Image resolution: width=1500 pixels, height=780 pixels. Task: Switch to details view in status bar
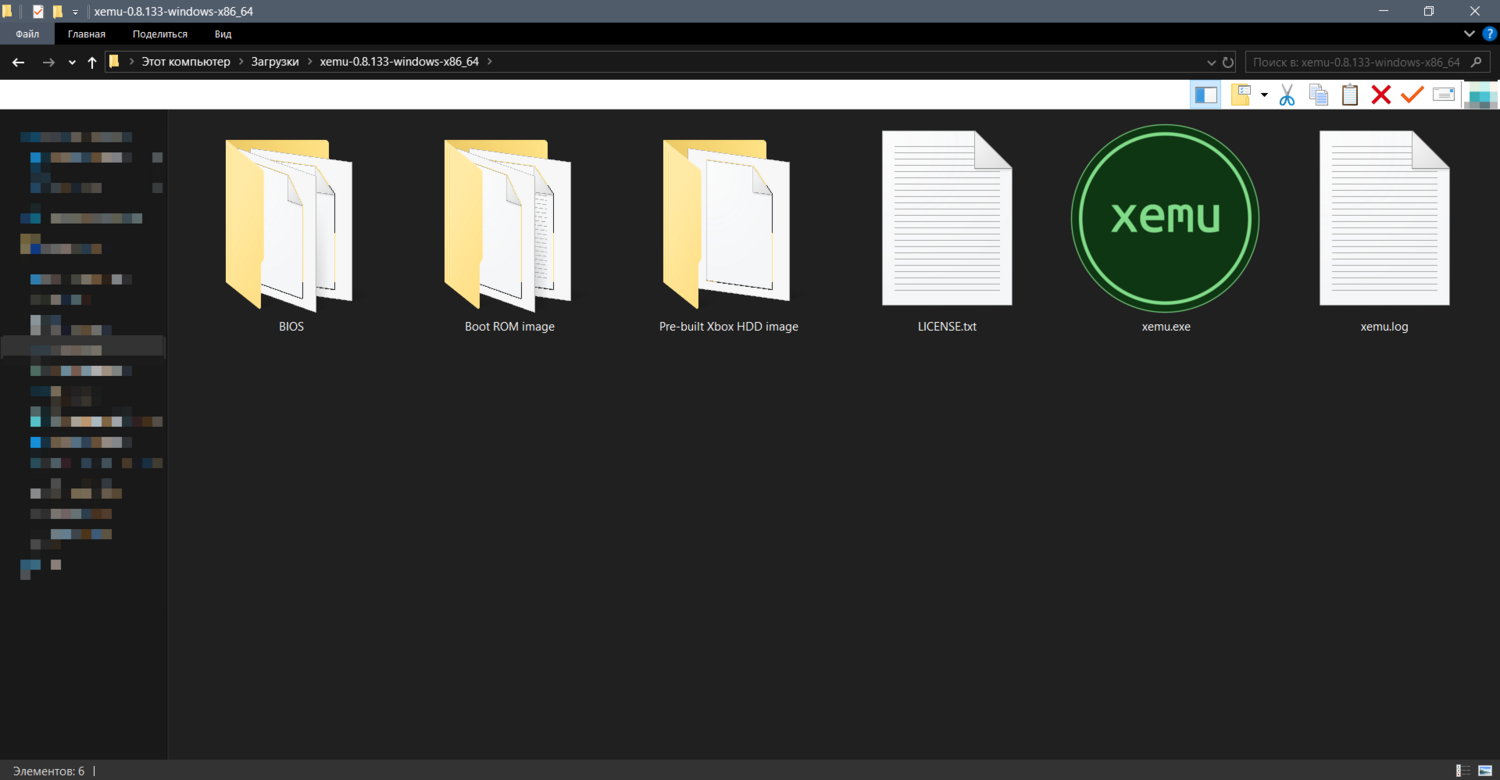pyautogui.click(x=1464, y=771)
